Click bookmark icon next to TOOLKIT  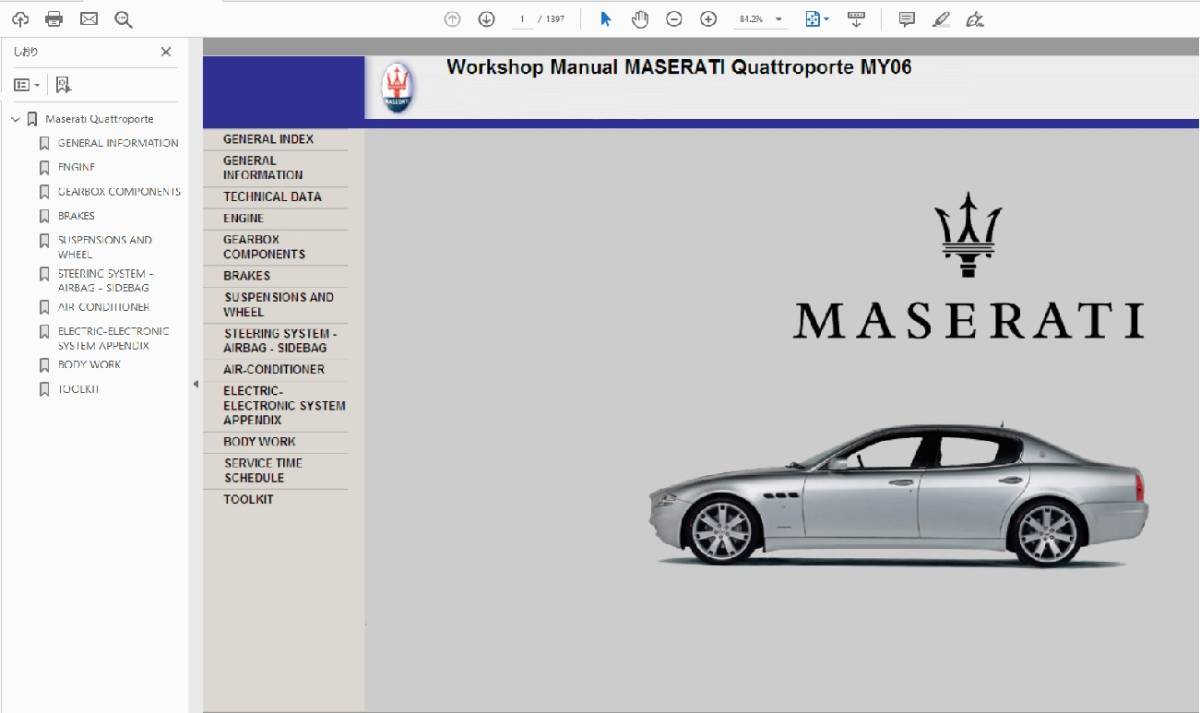coord(44,389)
